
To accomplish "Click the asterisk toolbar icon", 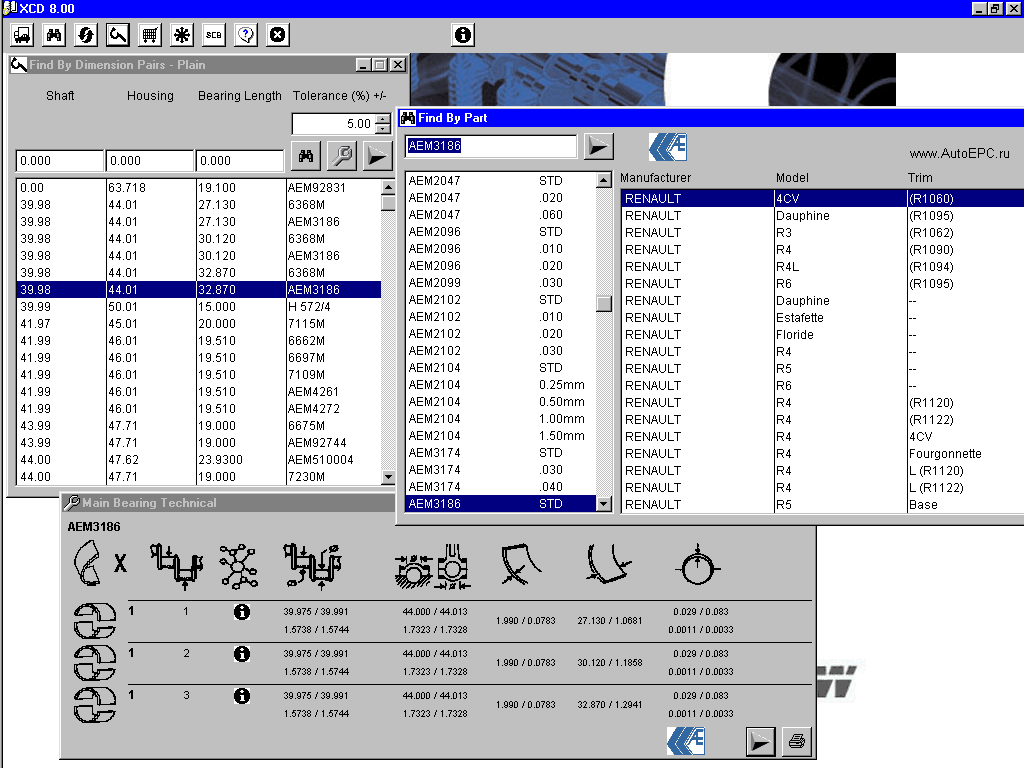I will 182,35.
